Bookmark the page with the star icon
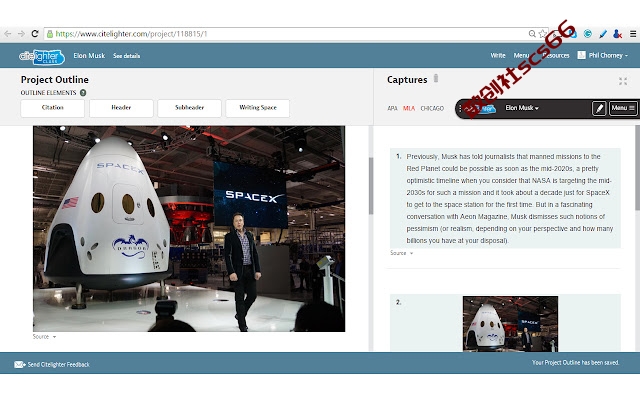The width and height of the screenshot is (640, 400). [x=542, y=34]
